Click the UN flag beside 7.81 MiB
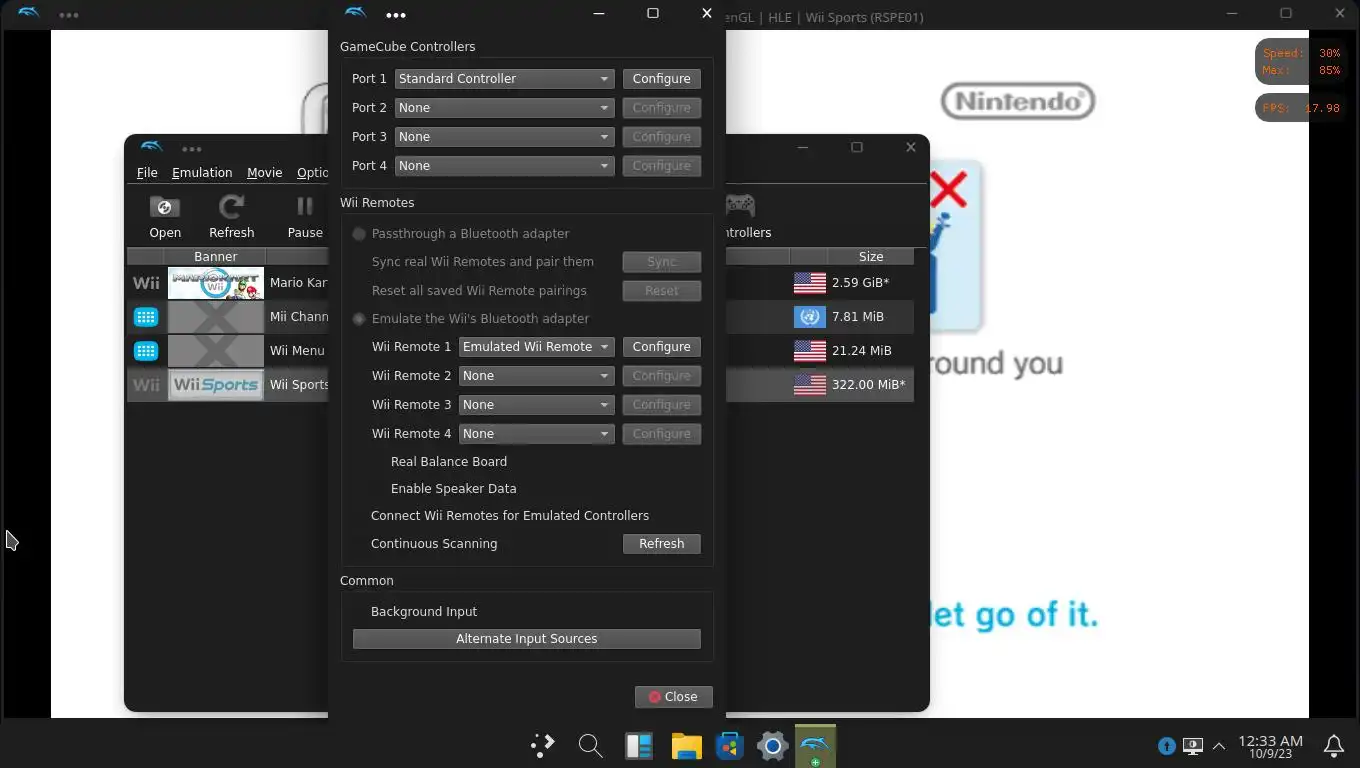This screenshot has width=1360, height=768. click(810, 317)
